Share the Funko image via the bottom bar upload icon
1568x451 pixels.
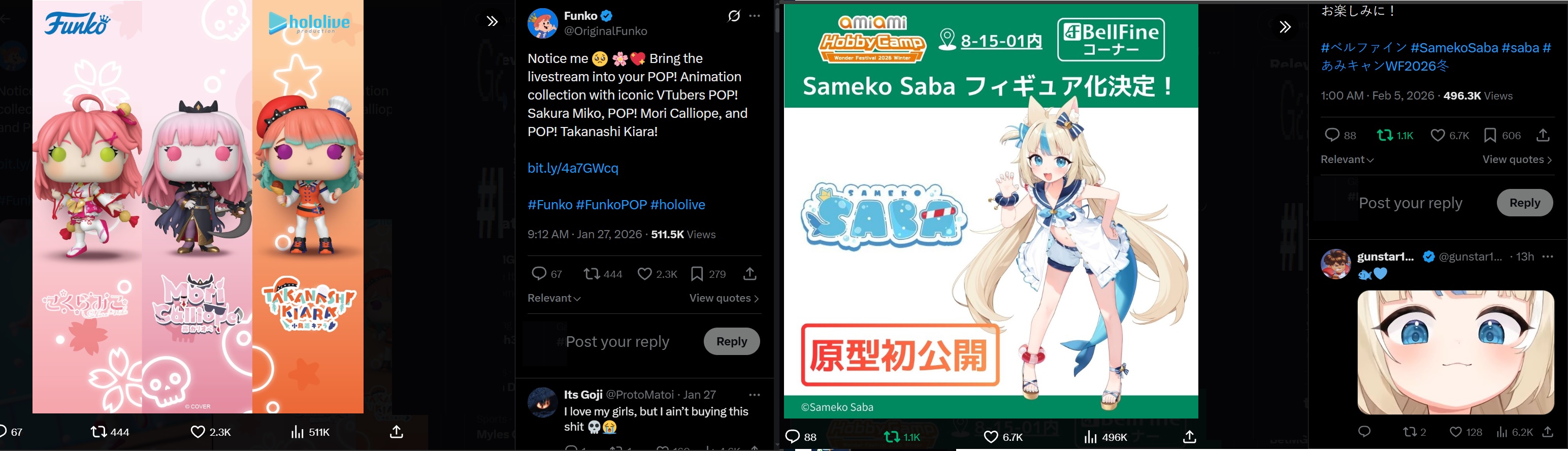396,432
